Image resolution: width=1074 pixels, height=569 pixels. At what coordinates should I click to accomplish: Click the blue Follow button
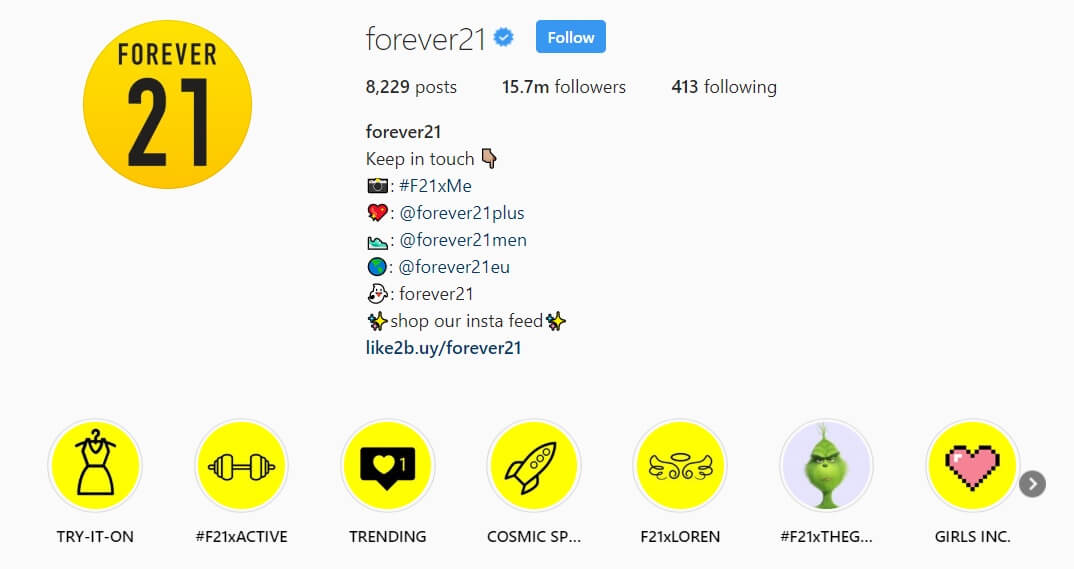pos(571,37)
